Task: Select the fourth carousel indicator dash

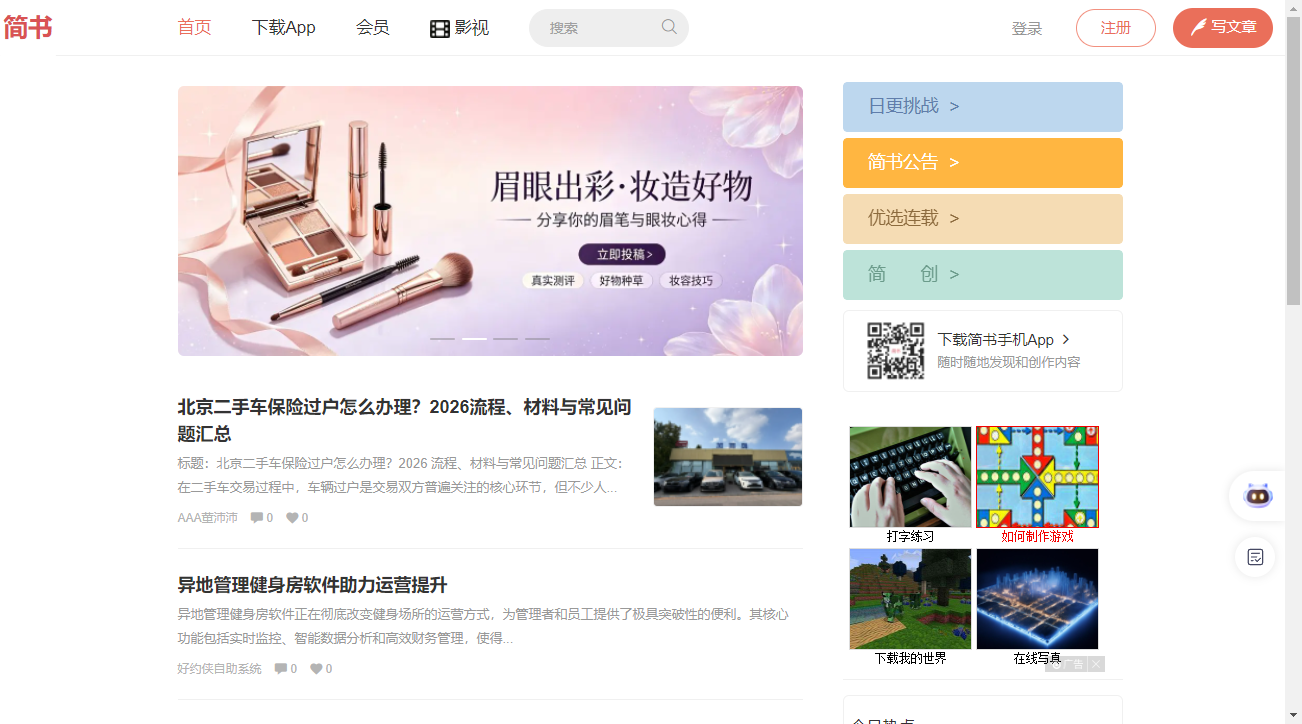Action: (538, 339)
